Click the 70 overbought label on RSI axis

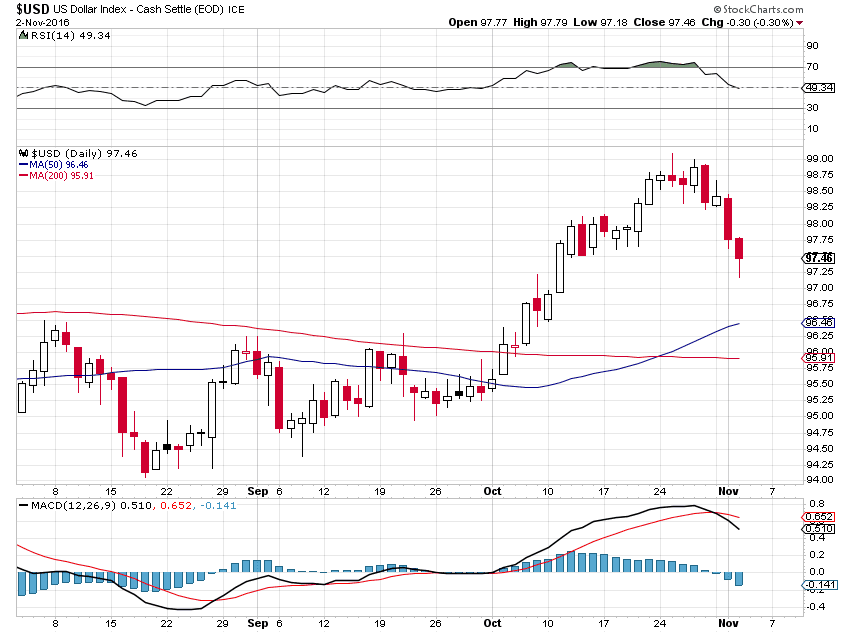(813, 67)
